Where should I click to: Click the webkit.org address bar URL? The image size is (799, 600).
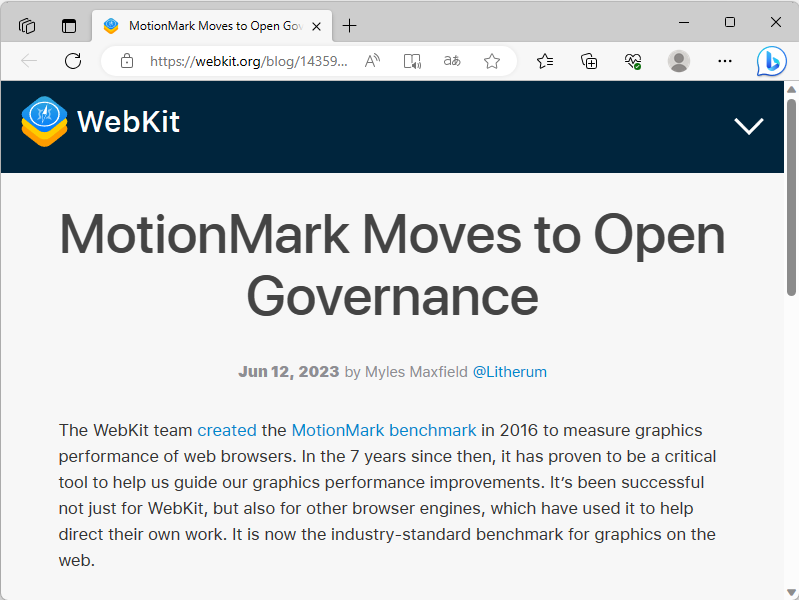click(249, 61)
